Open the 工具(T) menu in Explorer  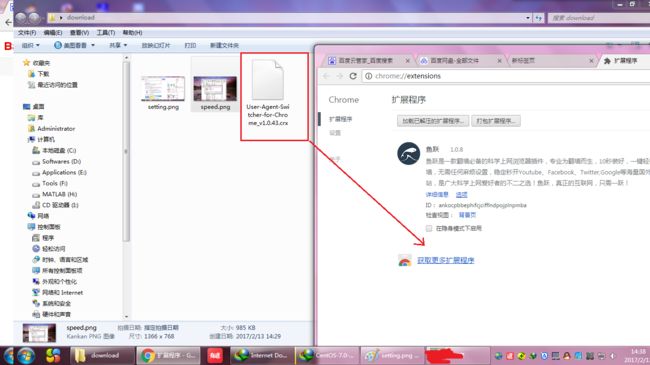click(106, 32)
